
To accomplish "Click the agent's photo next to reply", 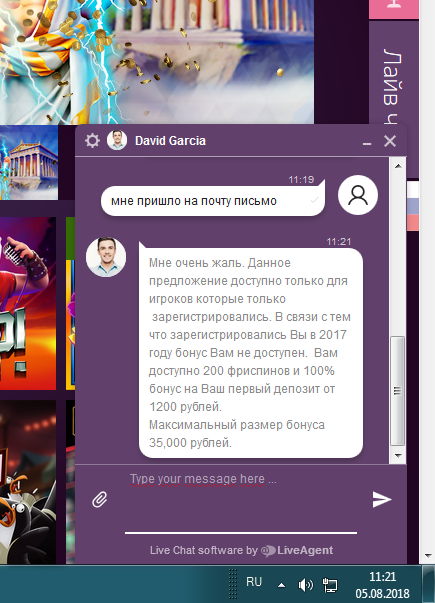I will pyautogui.click(x=106, y=257).
